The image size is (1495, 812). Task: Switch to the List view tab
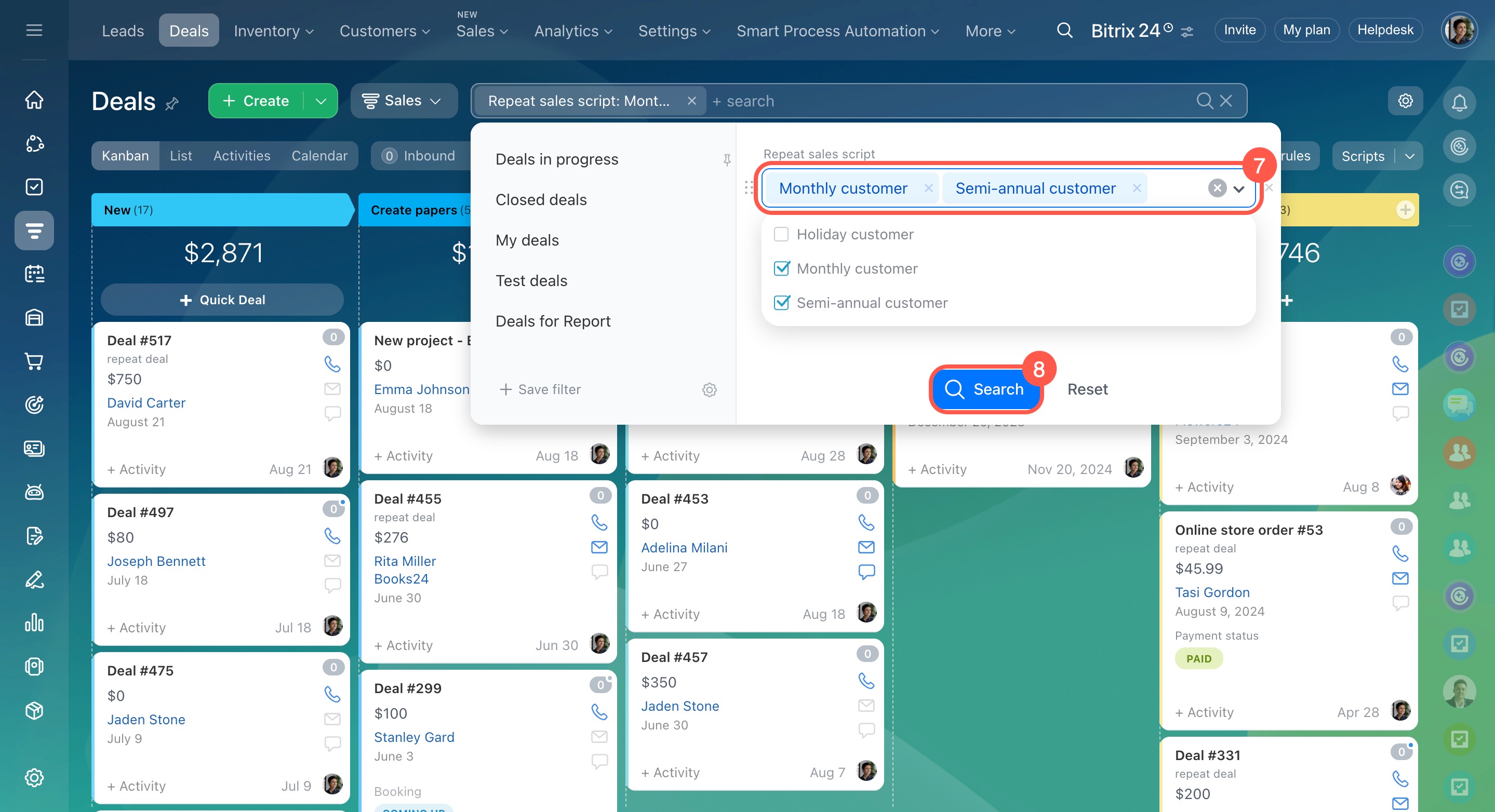(180, 156)
